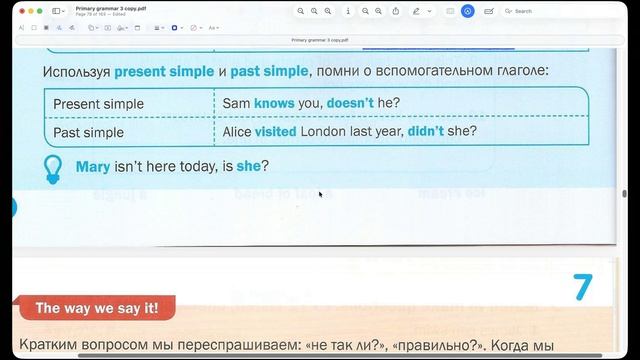Click the blue words 'past simple' in the heading
Image resolution: width=640 pixels, height=360 pixels.
[269, 71]
